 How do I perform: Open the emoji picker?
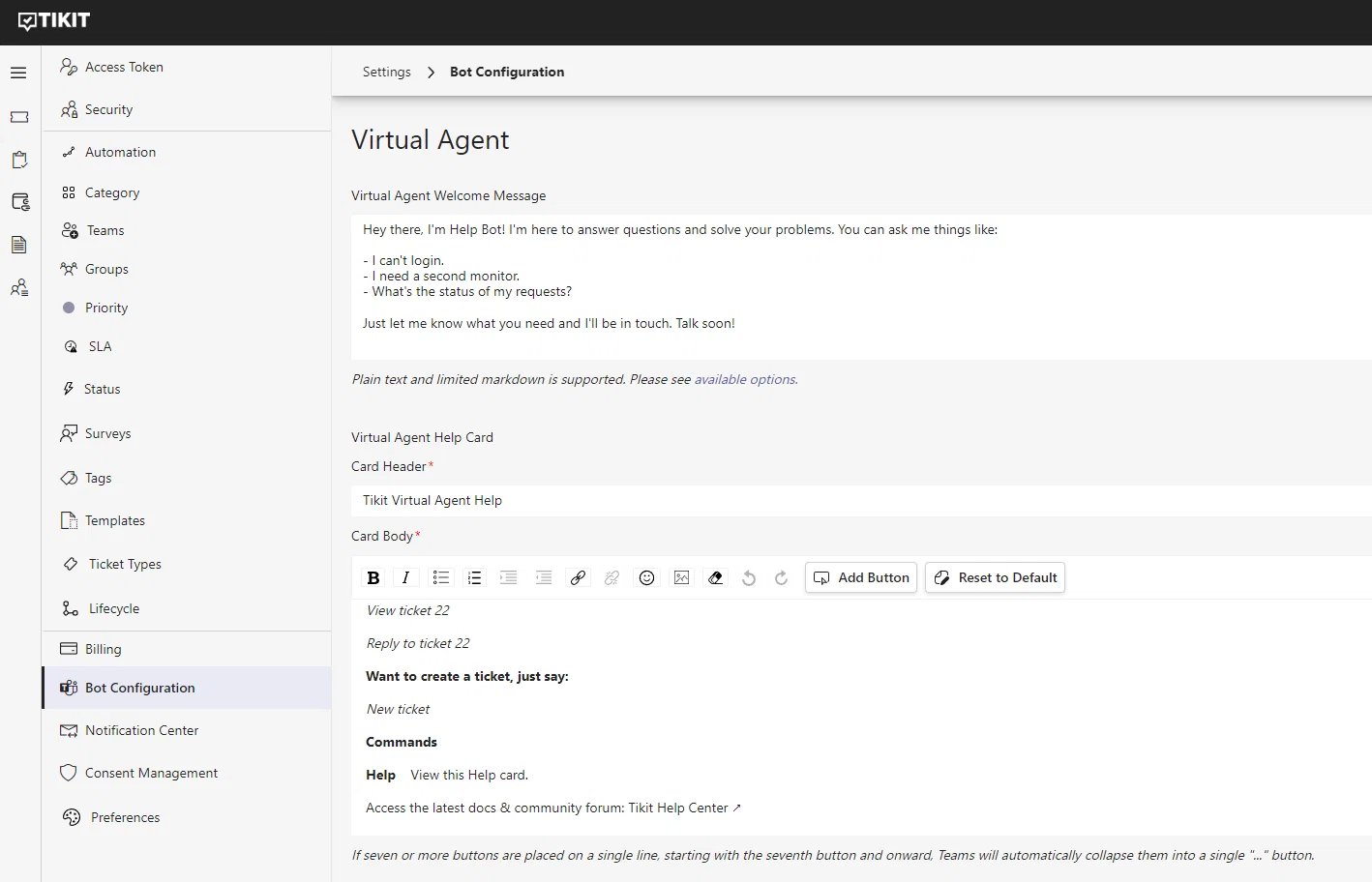tap(646, 577)
